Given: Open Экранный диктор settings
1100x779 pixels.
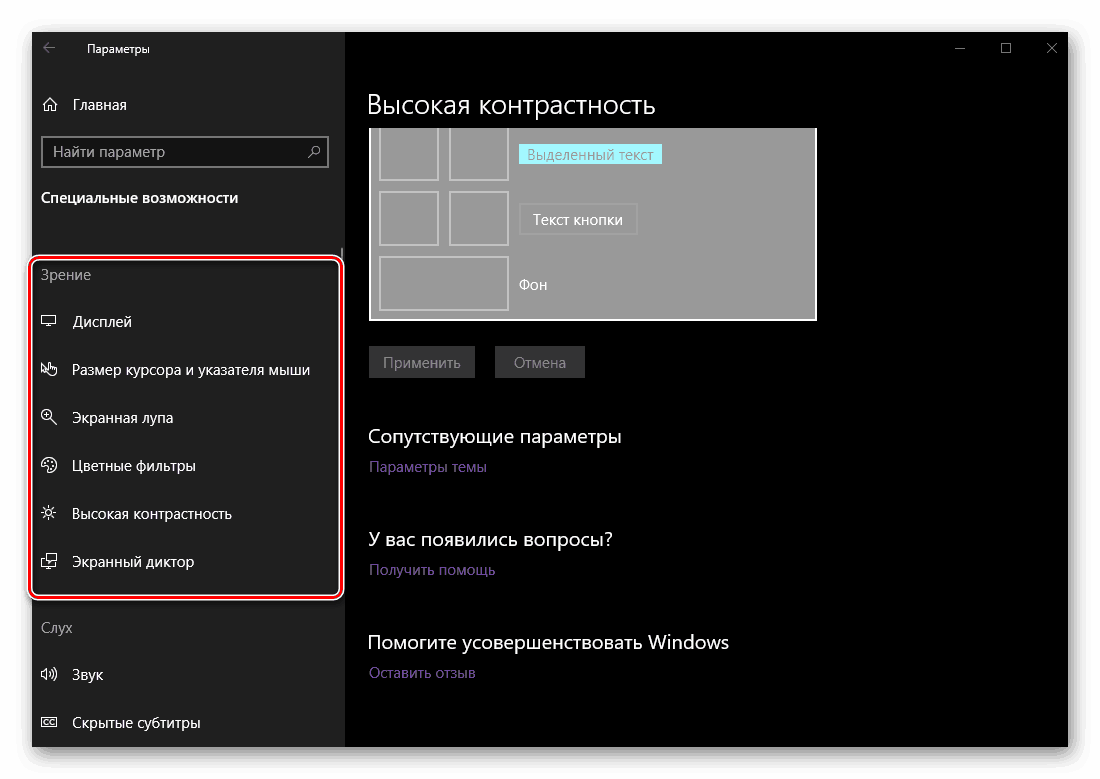Looking at the screenshot, I should pyautogui.click(x=133, y=562).
